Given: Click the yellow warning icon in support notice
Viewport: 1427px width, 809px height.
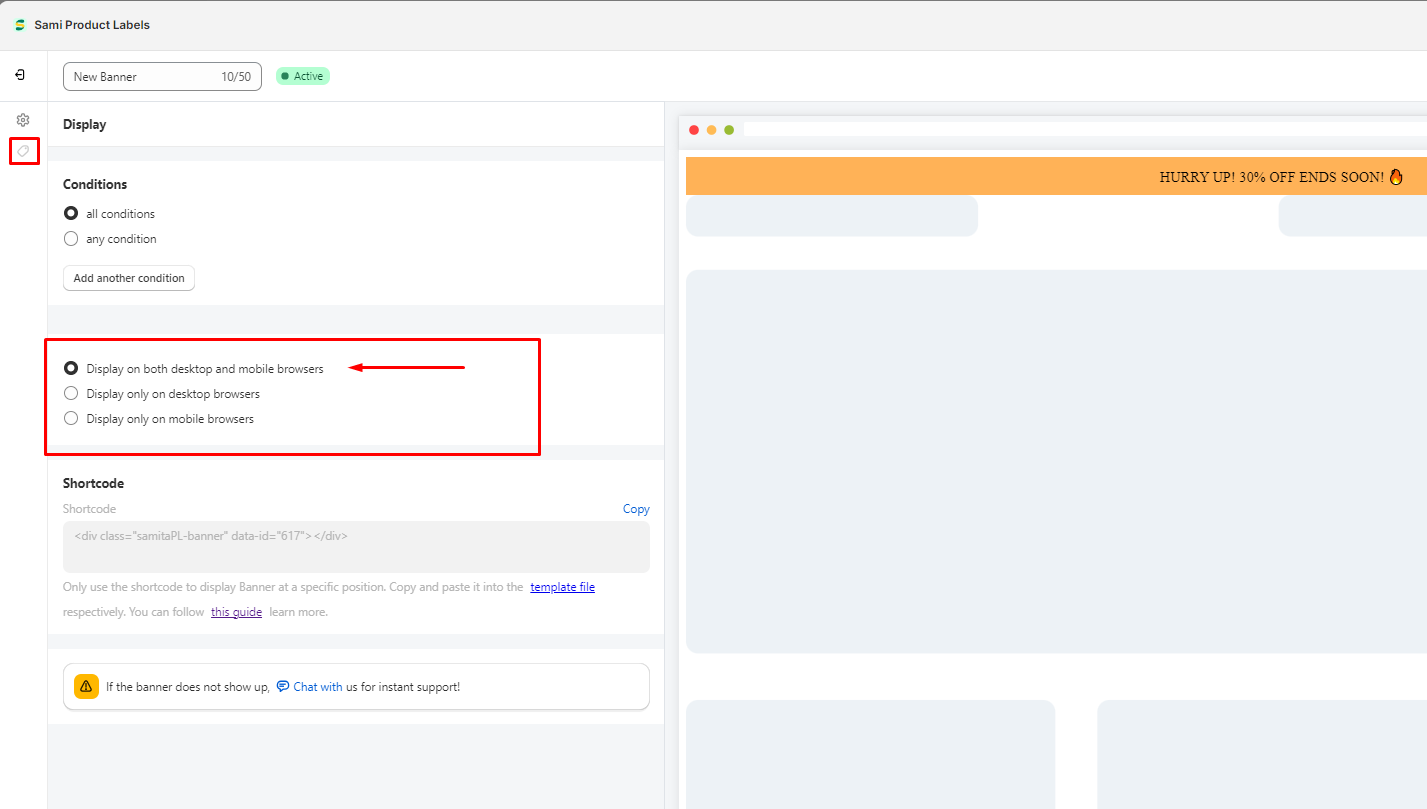Looking at the screenshot, I should [86, 687].
